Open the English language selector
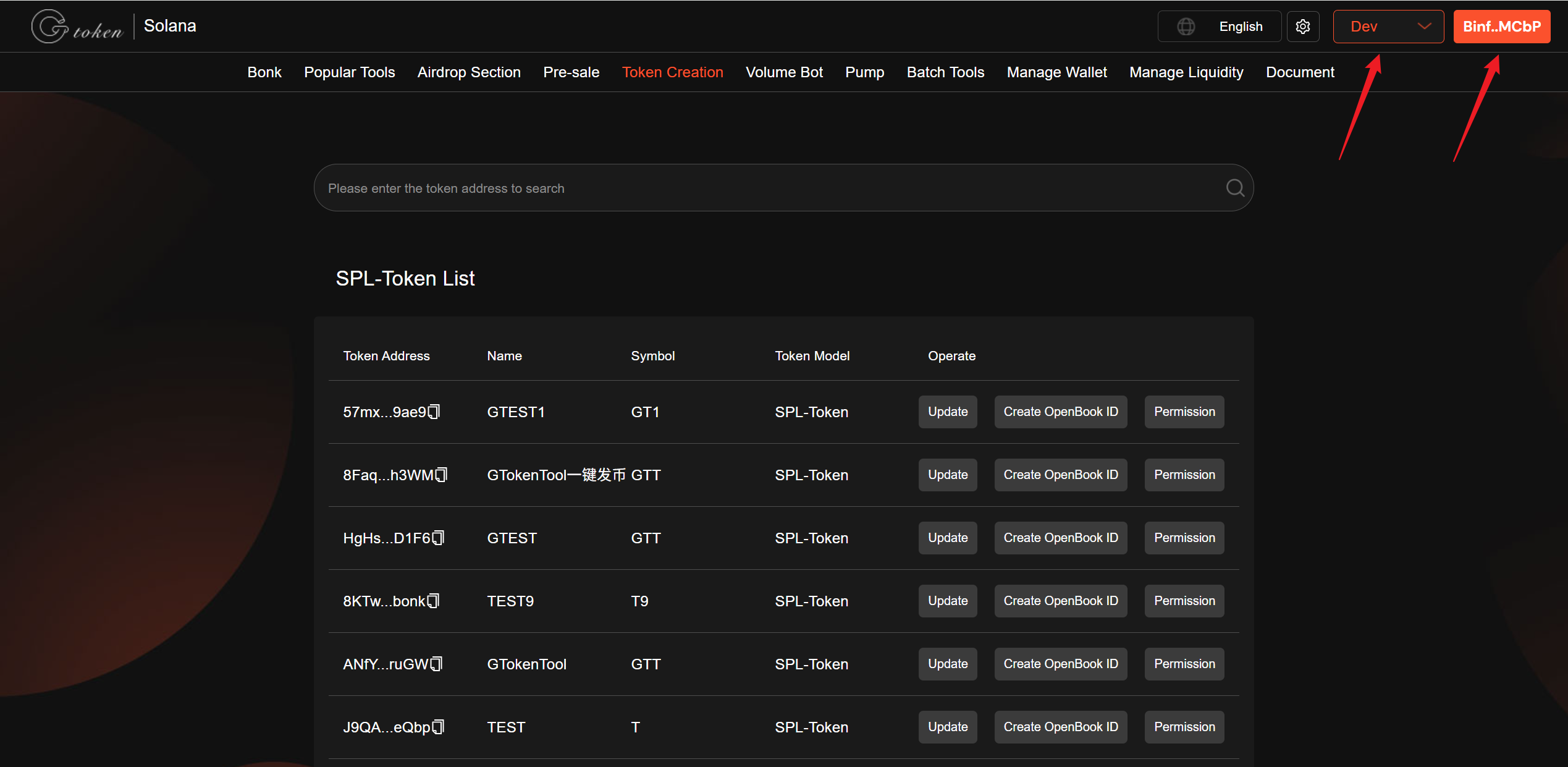Screen dimensions: 1568x767 tap(1219, 27)
